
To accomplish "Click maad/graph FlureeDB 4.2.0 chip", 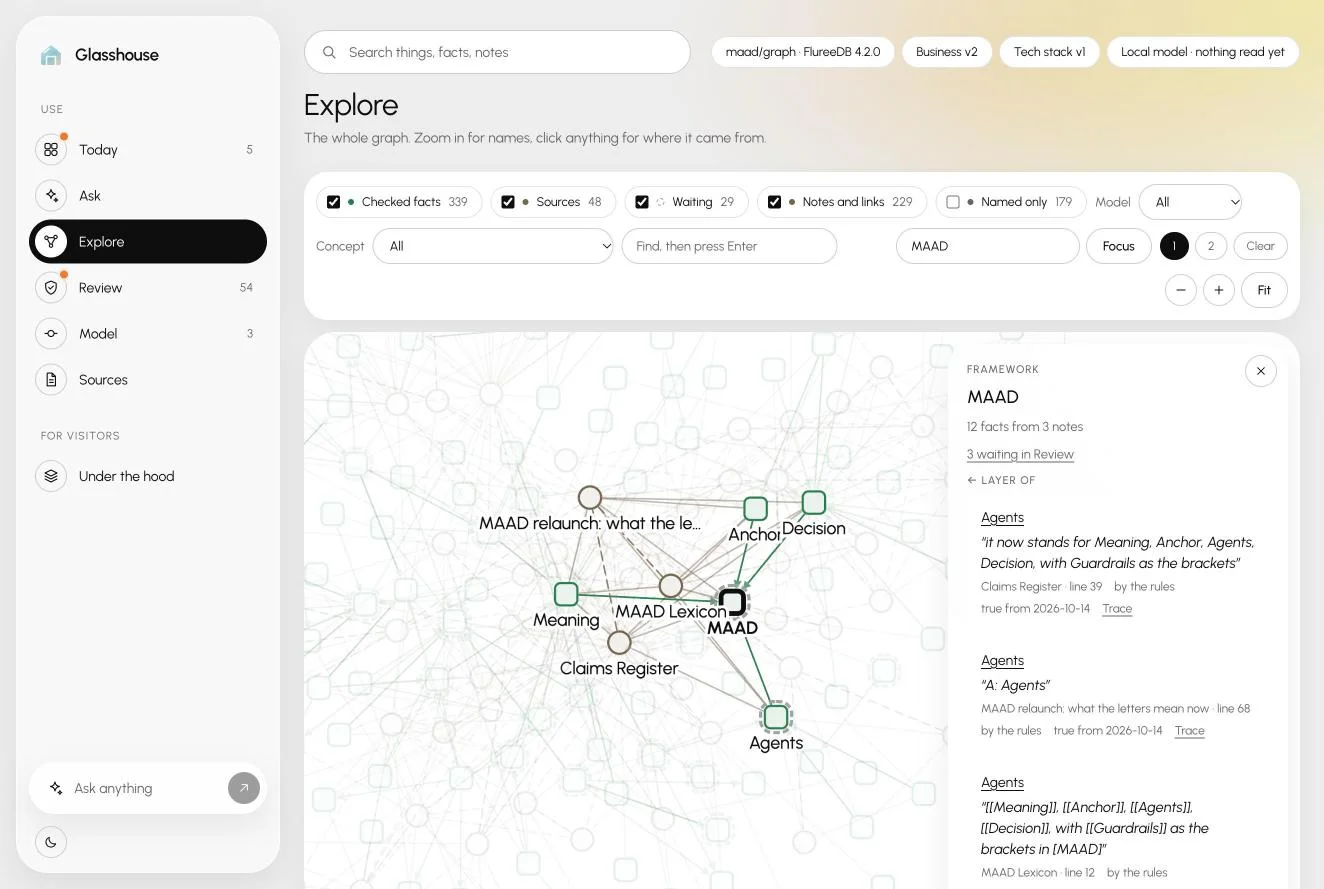I will click(803, 52).
